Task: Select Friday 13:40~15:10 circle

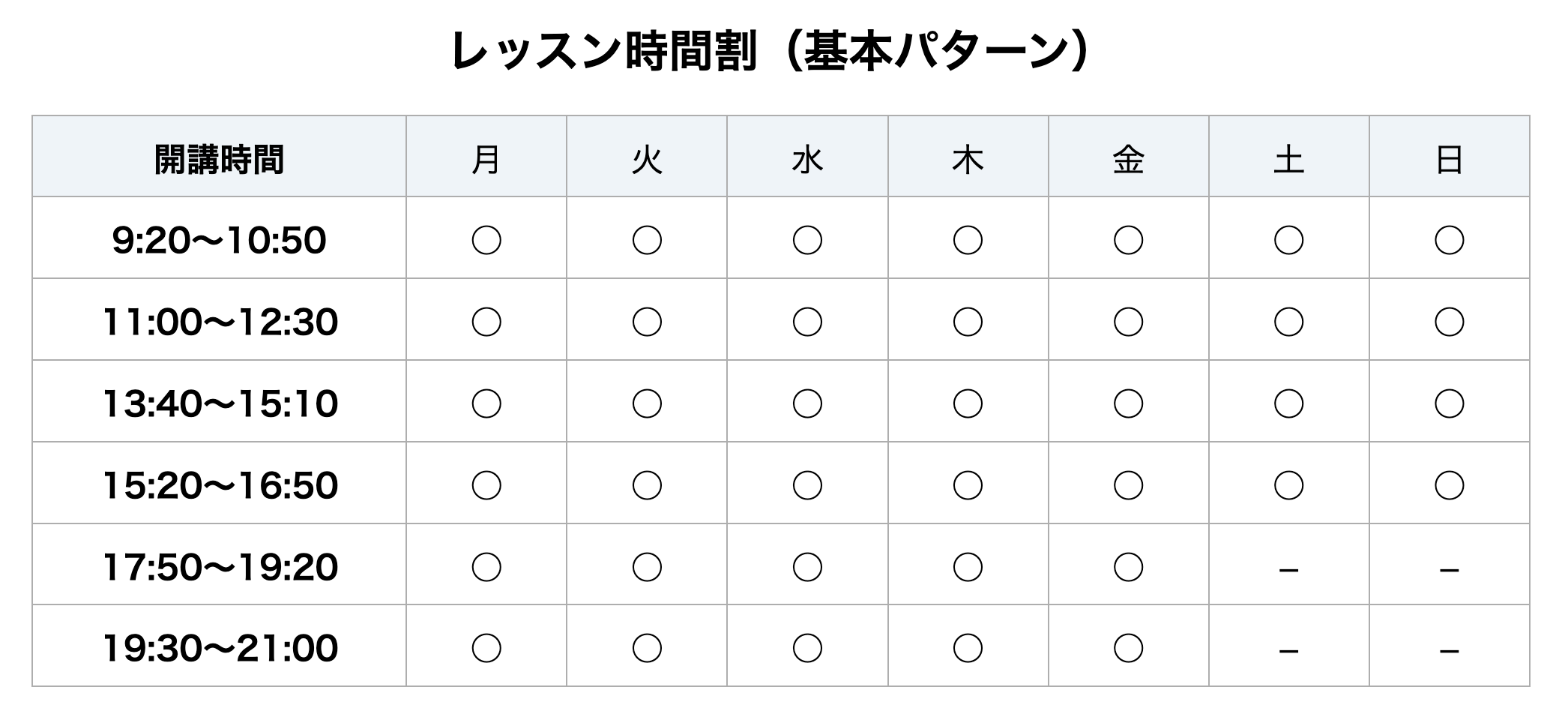Action: coord(1128,404)
